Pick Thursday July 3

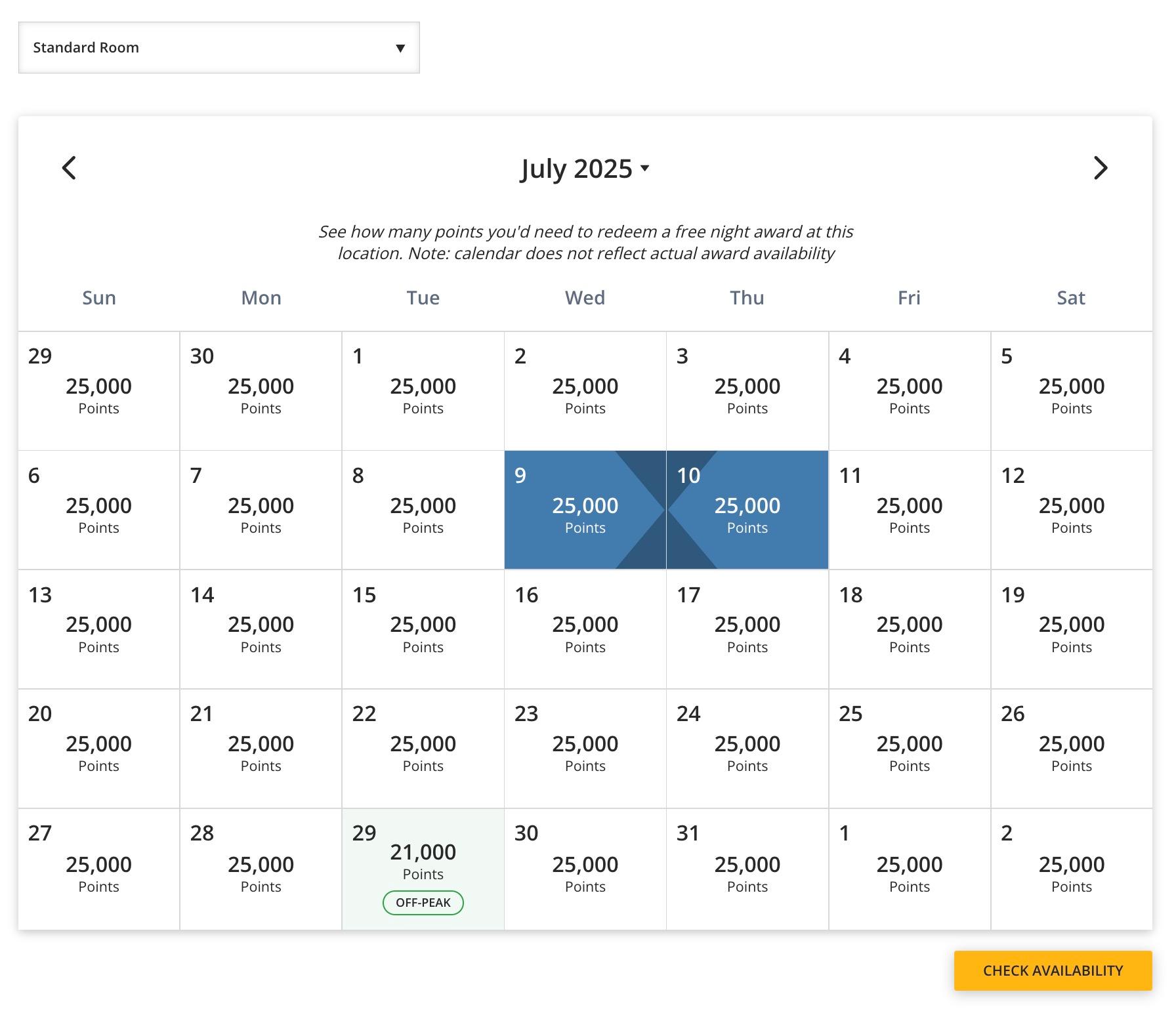pos(747,391)
